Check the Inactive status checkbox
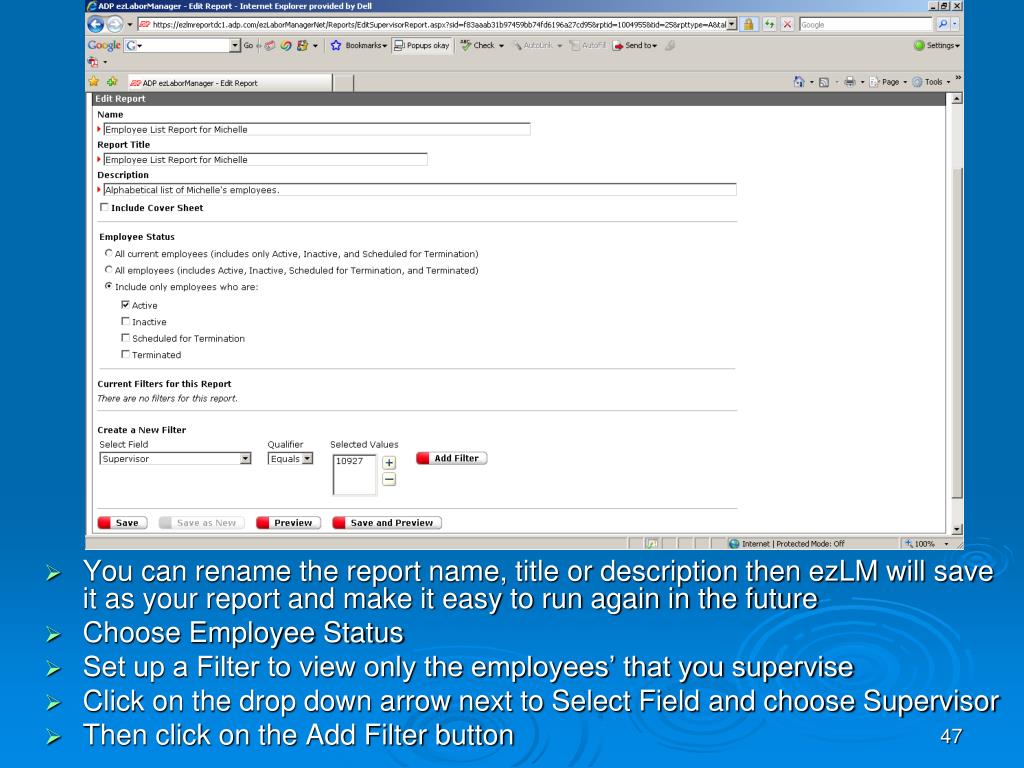The height and width of the screenshot is (768, 1024). pos(125,321)
